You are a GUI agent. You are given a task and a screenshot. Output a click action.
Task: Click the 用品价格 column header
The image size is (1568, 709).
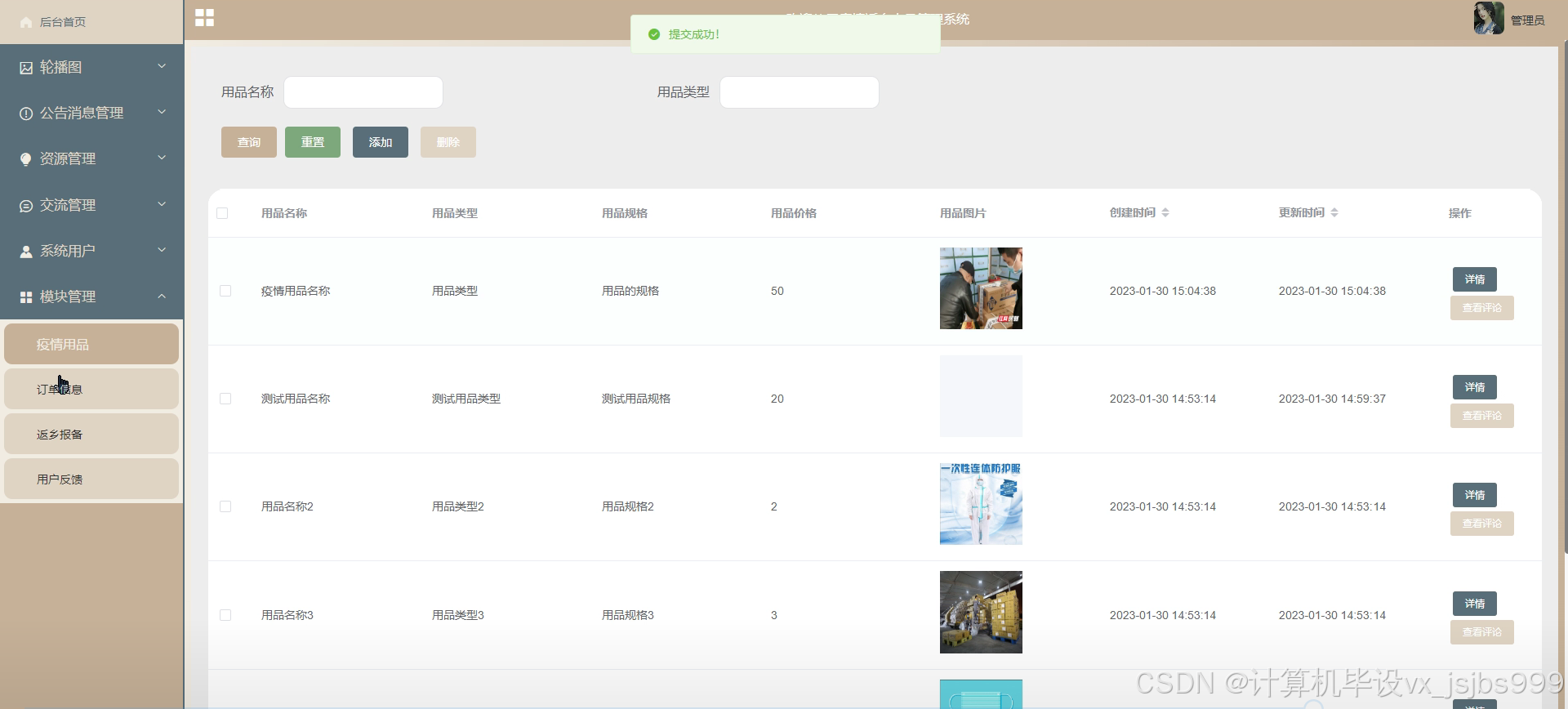[794, 213]
